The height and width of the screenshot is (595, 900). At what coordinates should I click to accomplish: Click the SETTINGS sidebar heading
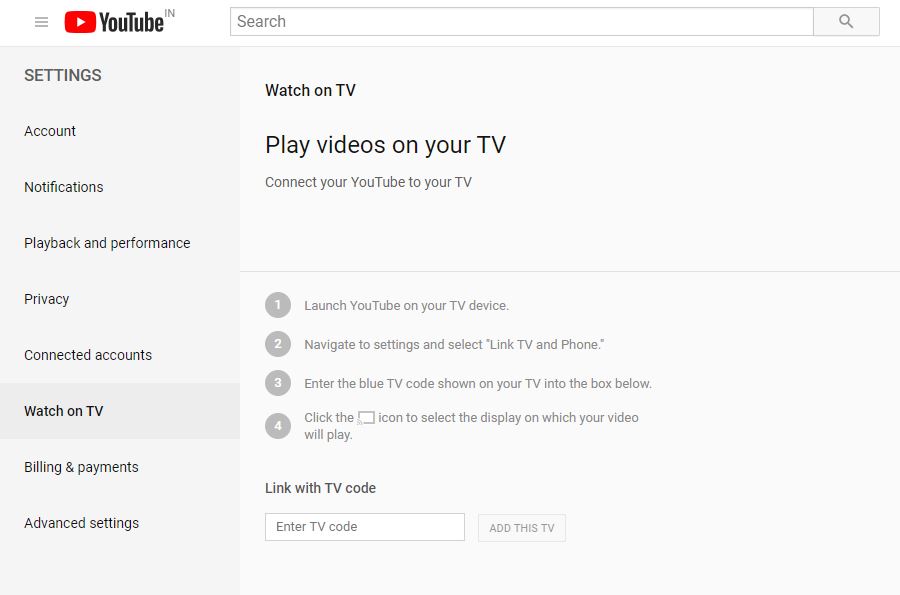coord(63,75)
